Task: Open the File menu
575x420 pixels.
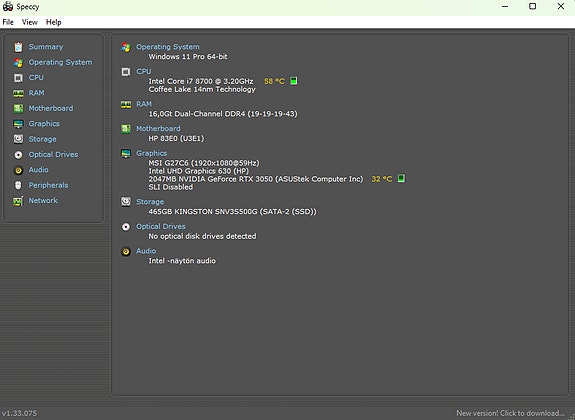Action: tap(8, 22)
